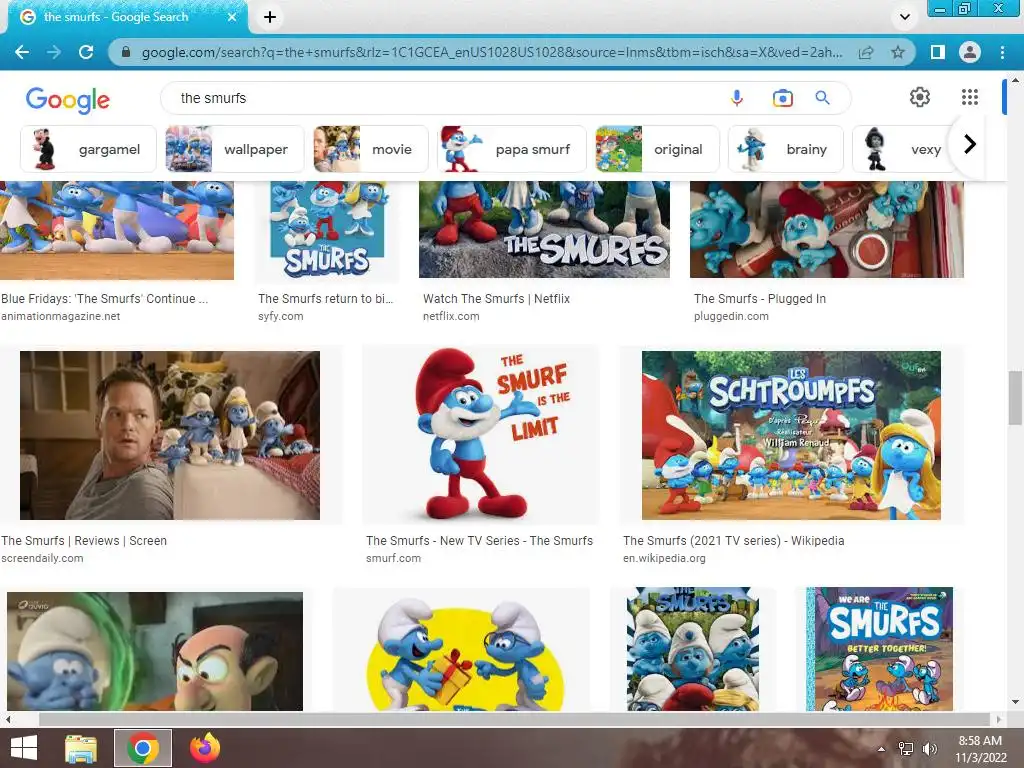Image resolution: width=1024 pixels, height=768 pixels.
Task: Share this page from the address bar
Action: [x=866, y=52]
